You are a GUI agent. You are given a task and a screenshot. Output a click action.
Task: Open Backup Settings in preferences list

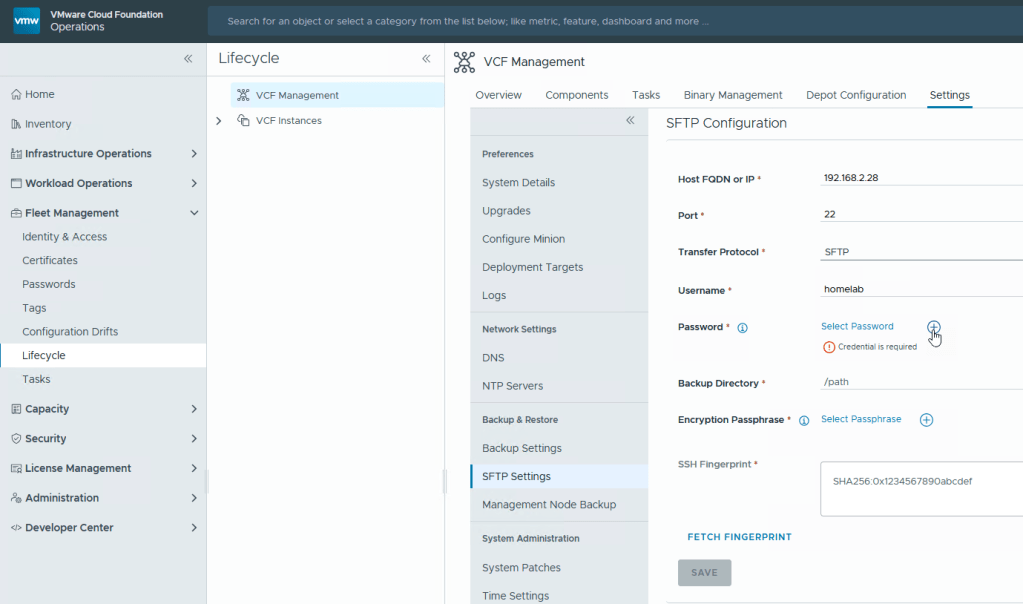522,448
